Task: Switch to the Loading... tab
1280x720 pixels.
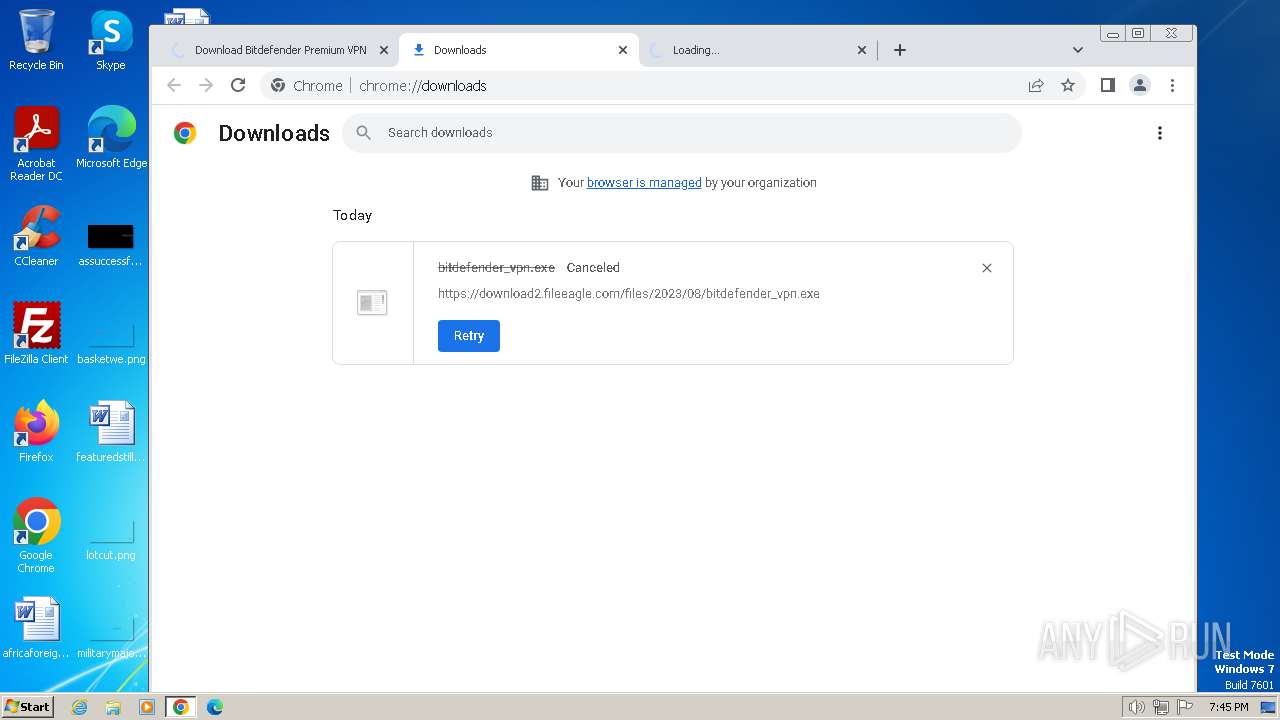Action: coord(758,50)
